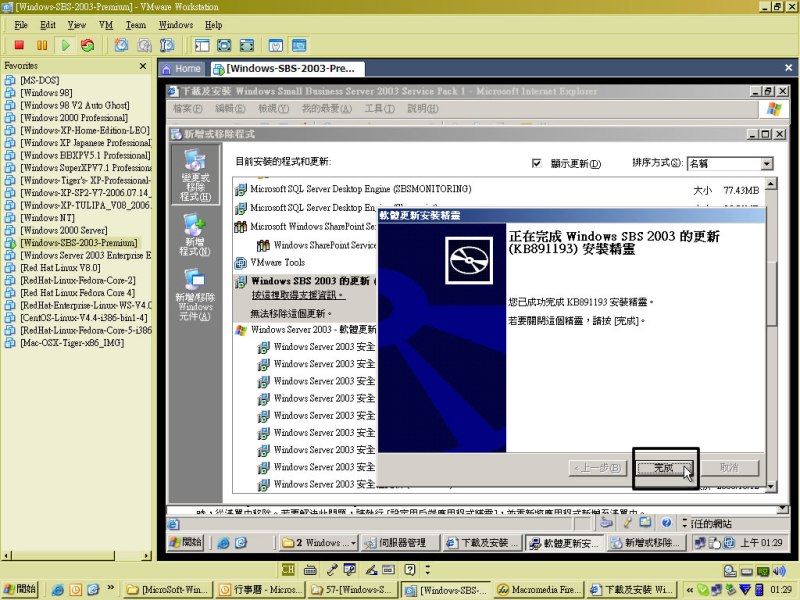Click the Internet Explorer icon in host quick launch

(58, 590)
